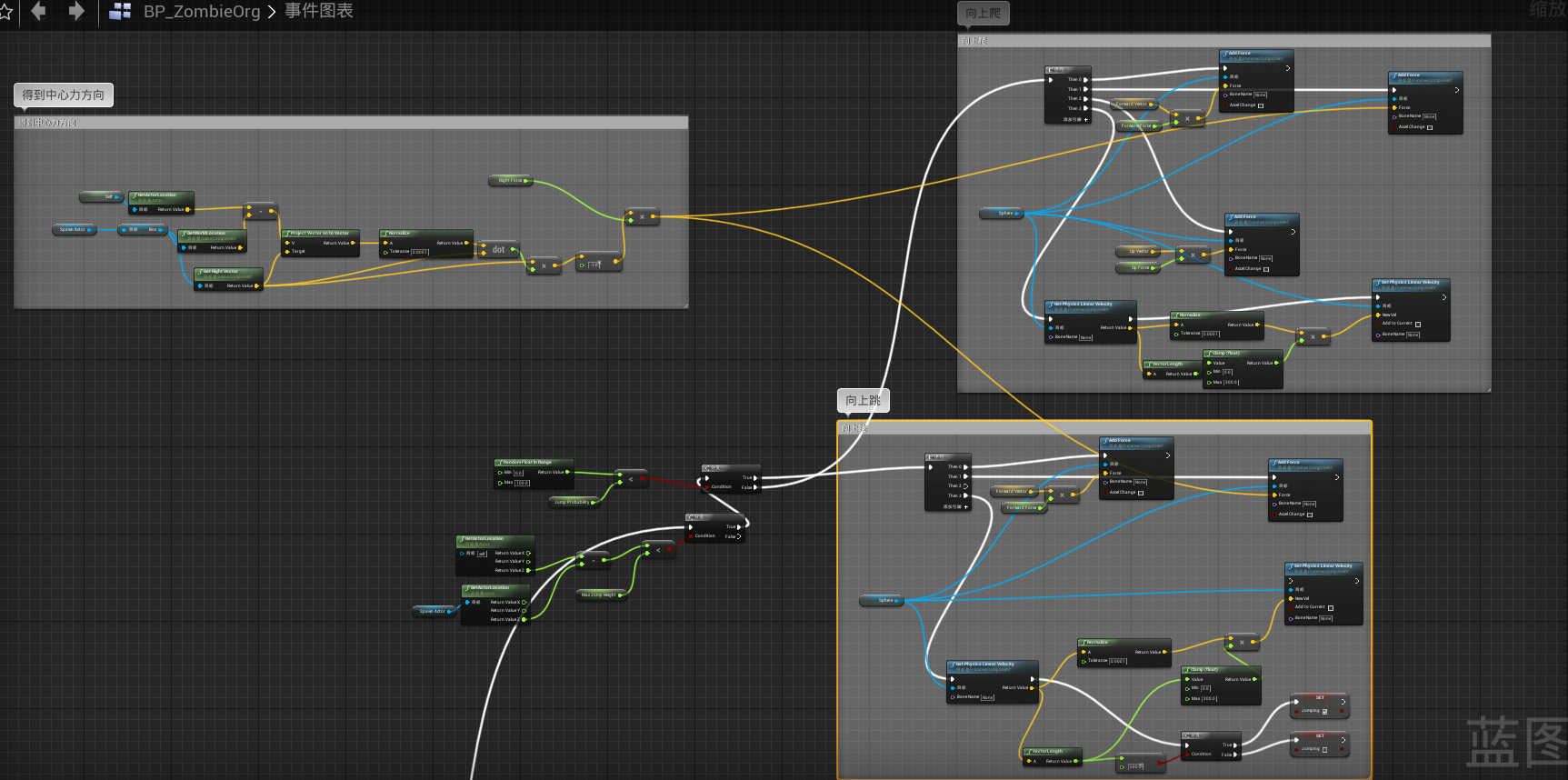Click the 向上跳 comment bubble
This screenshot has height=780, width=1568.
pyautogui.click(x=864, y=400)
